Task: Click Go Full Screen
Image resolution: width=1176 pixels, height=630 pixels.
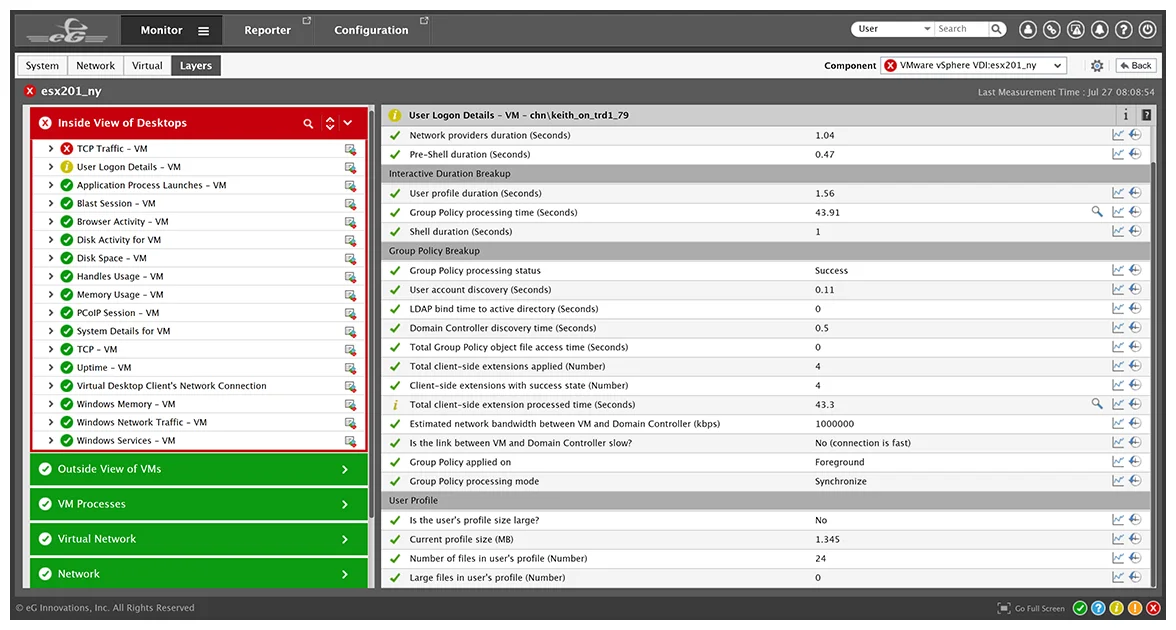Action: click(1031, 608)
